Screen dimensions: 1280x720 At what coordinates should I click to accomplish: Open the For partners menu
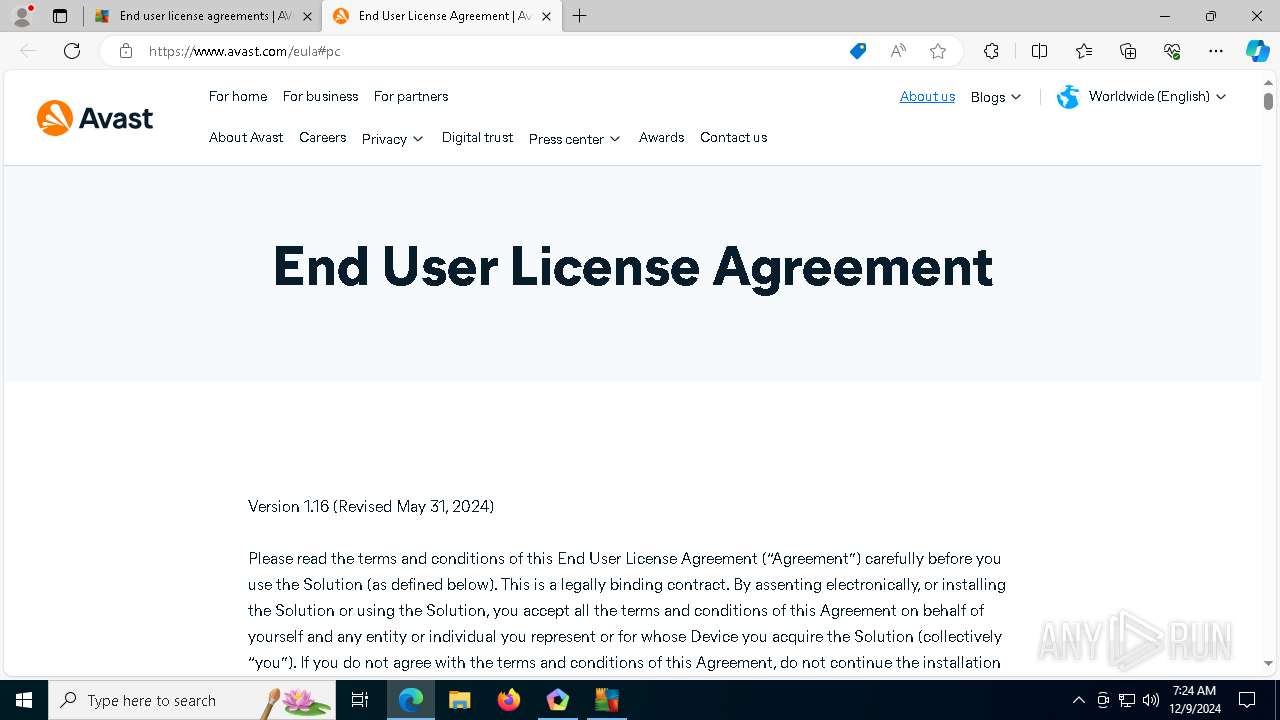pyautogui.click(x=411, y=96)
